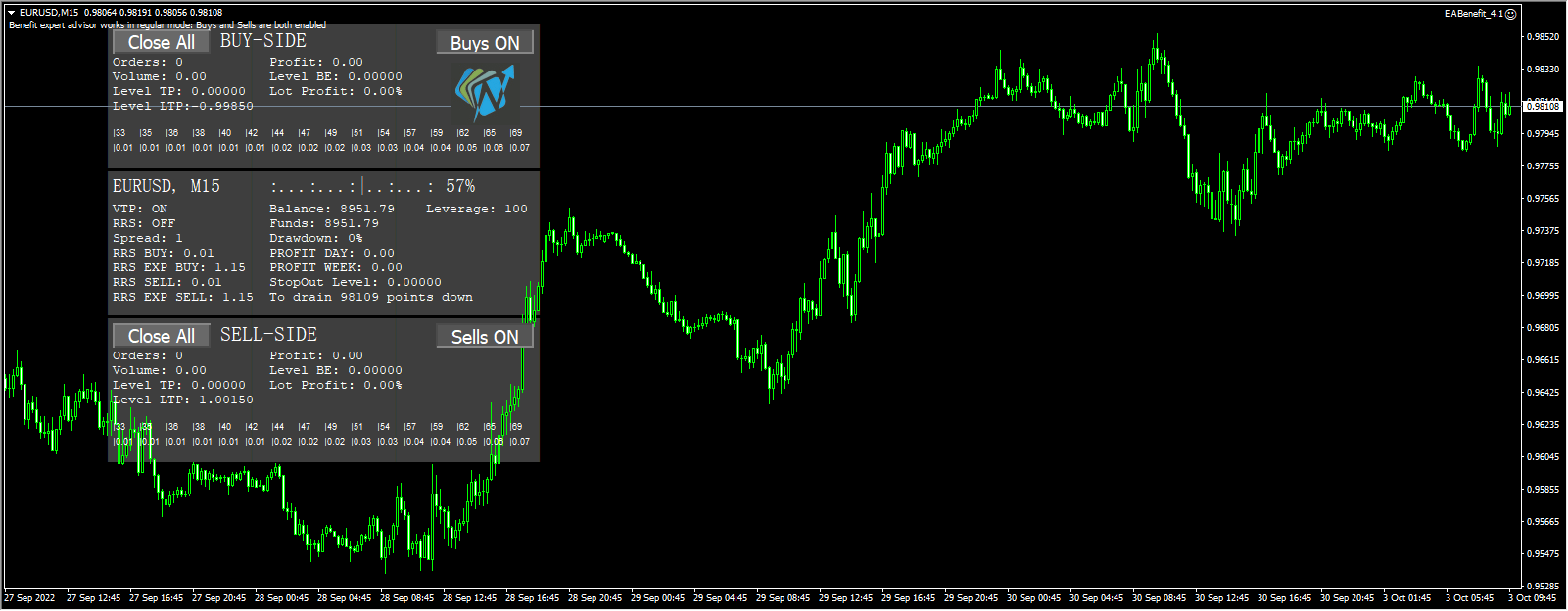Click Level LTP:-0.99850 in the buy panel
Image resolution: width=1568 pixels, height=611 pixels.
[183, 106]
